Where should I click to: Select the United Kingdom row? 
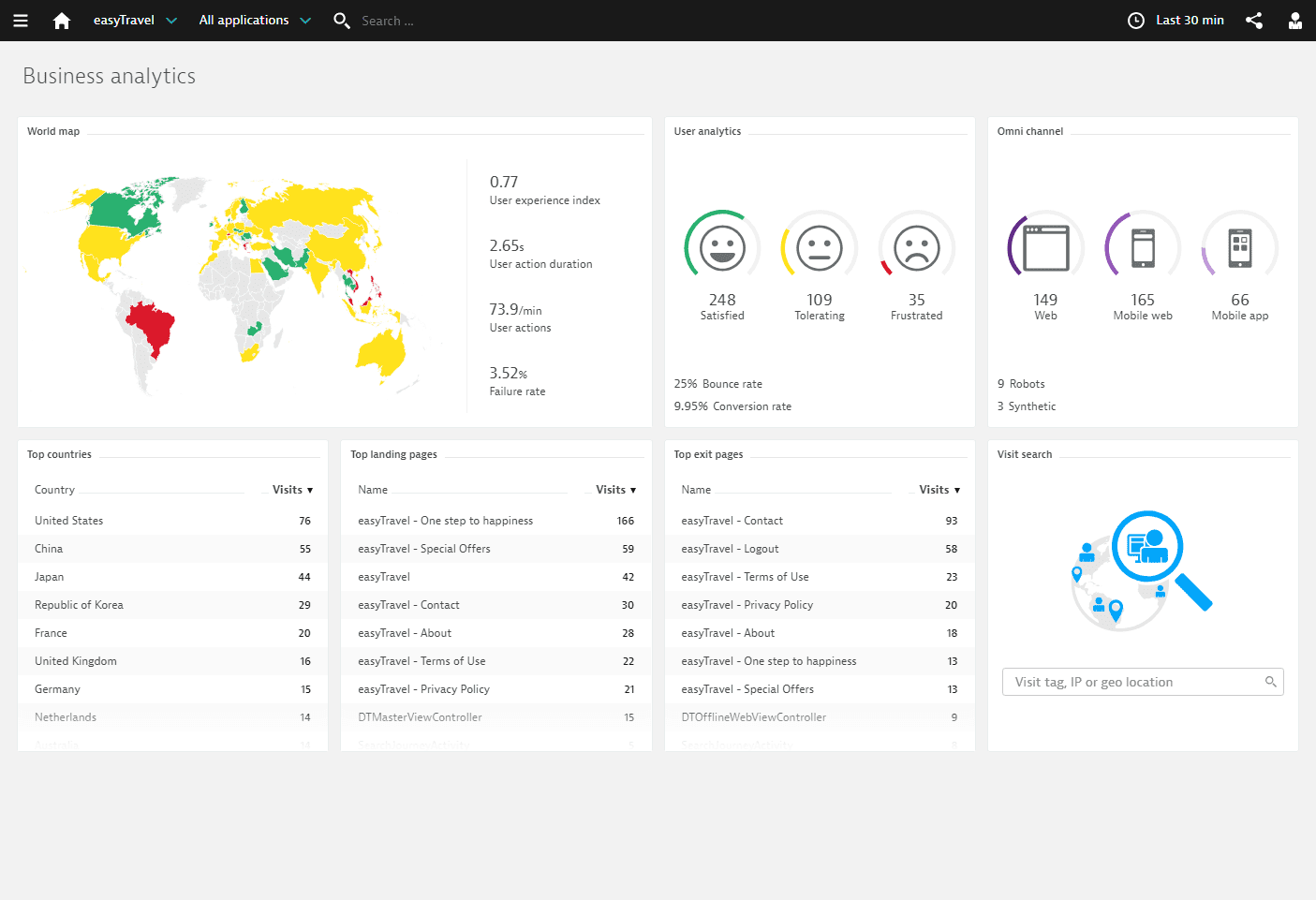click(173, 661)
